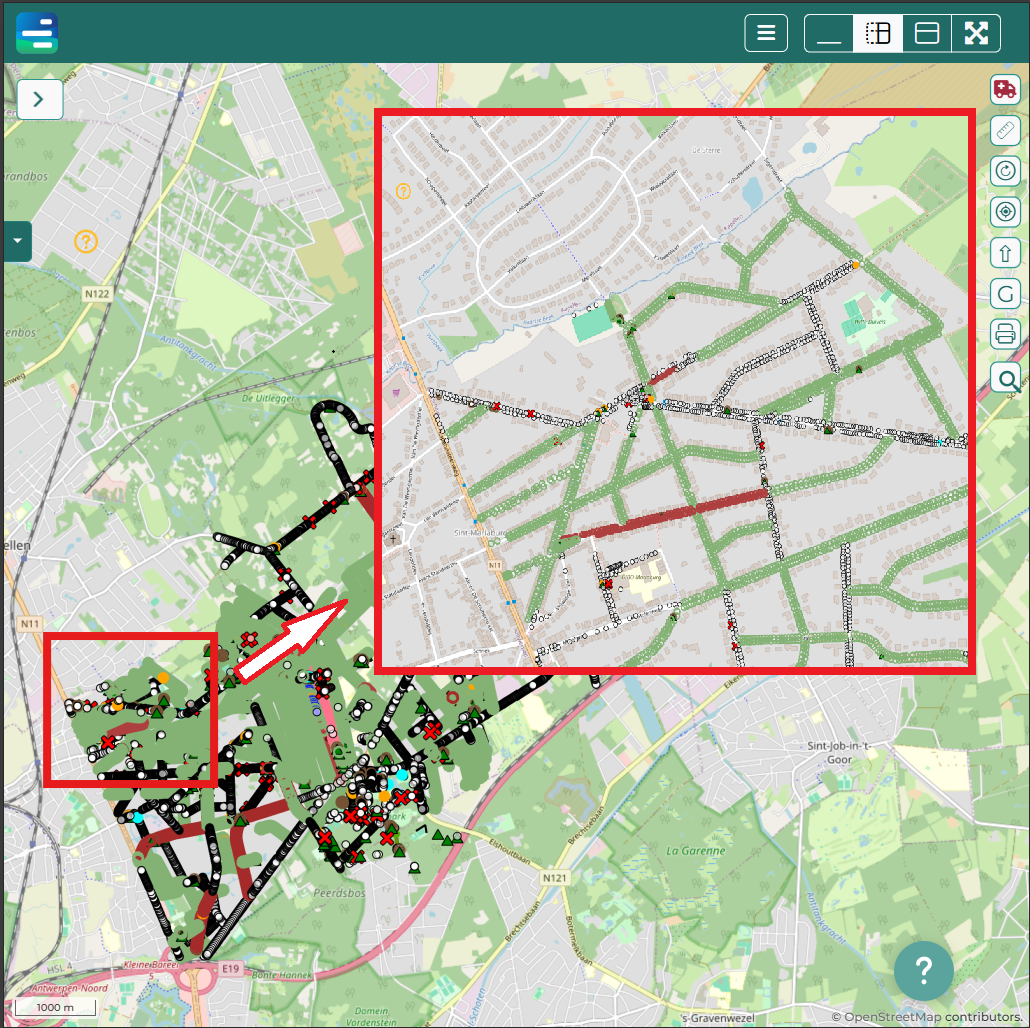The image size is (1030, 1028).
Task: Click the circular refresh map icon
Action: click(x=1005, y=171)
